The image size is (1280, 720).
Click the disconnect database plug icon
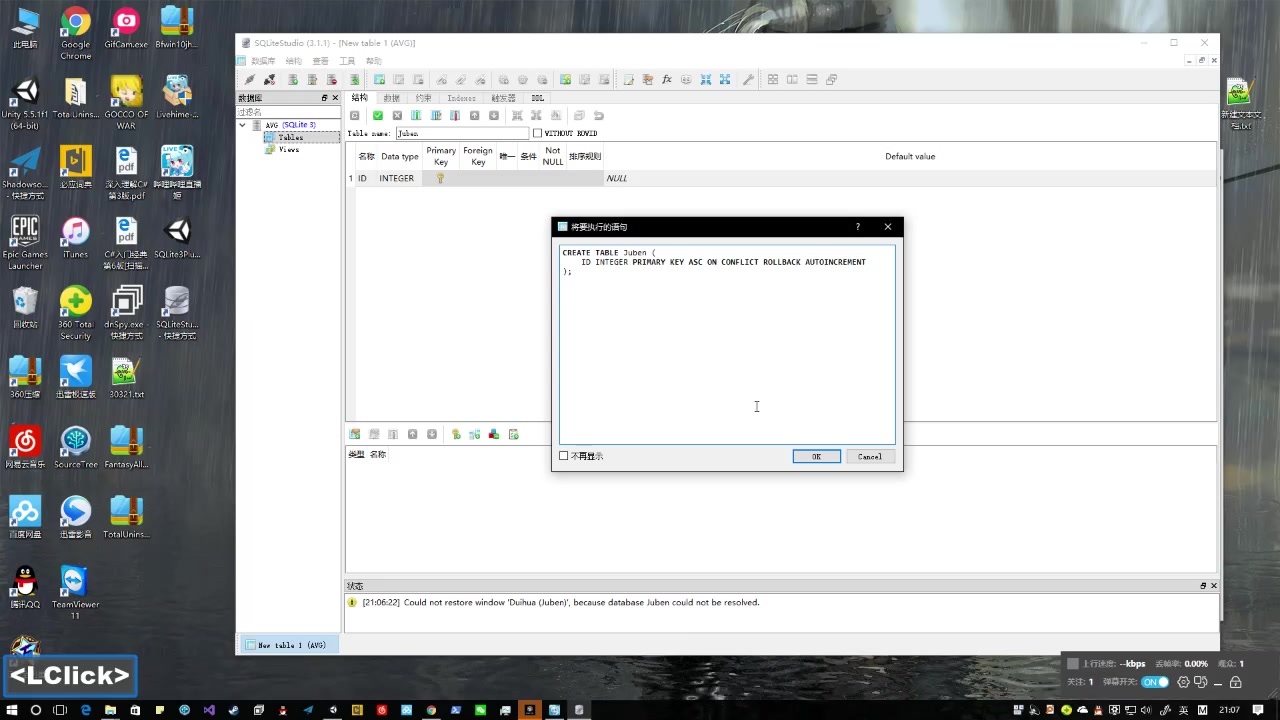pyautogui.click(x=269, y=80)
